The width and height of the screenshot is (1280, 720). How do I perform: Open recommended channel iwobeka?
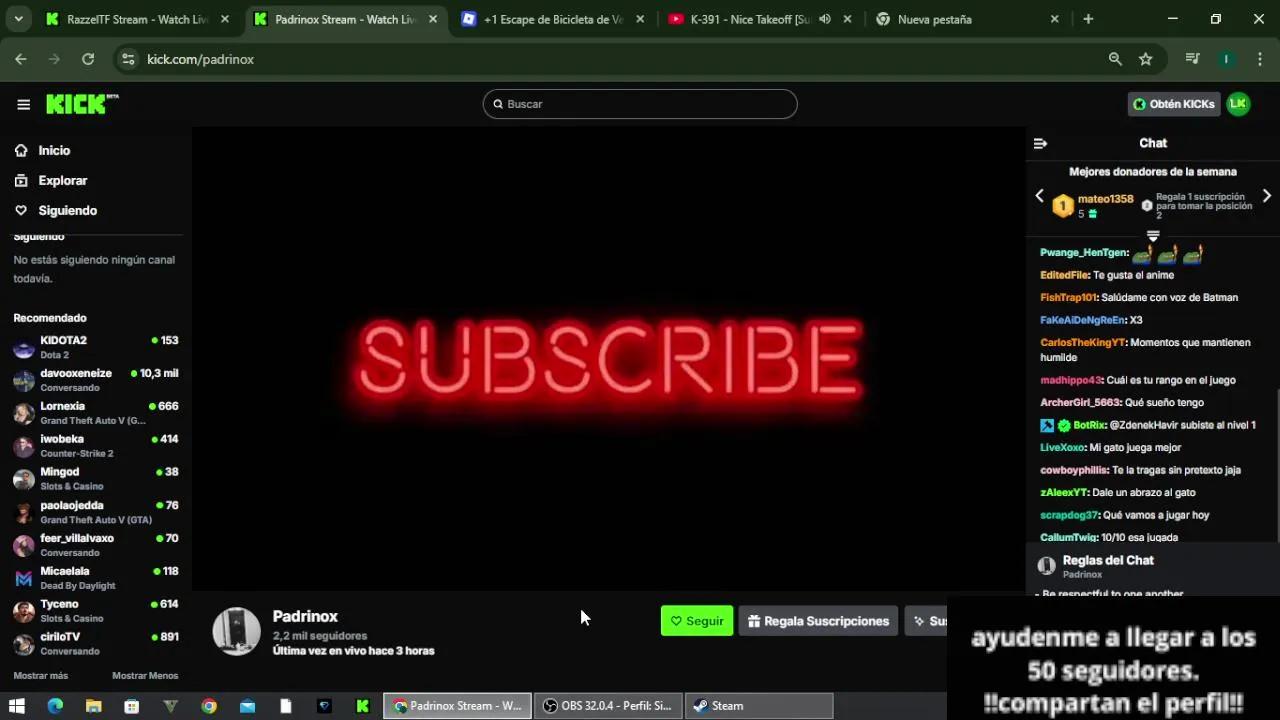96,446
